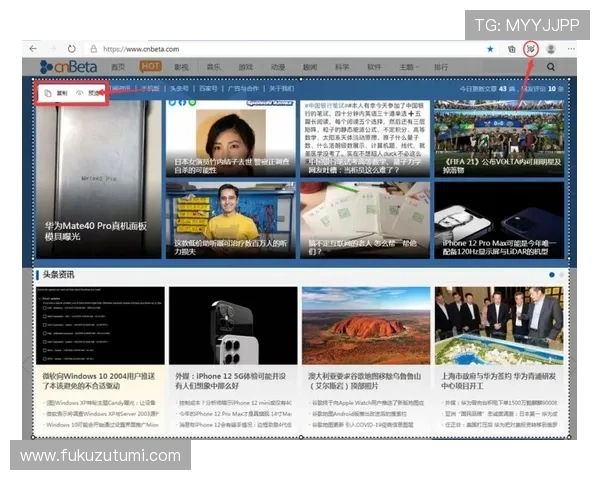Image resolution: width=600 pixels, height=480 pixels.
Task: Open the 音乐 navigation item
Action: click(214, 67)
